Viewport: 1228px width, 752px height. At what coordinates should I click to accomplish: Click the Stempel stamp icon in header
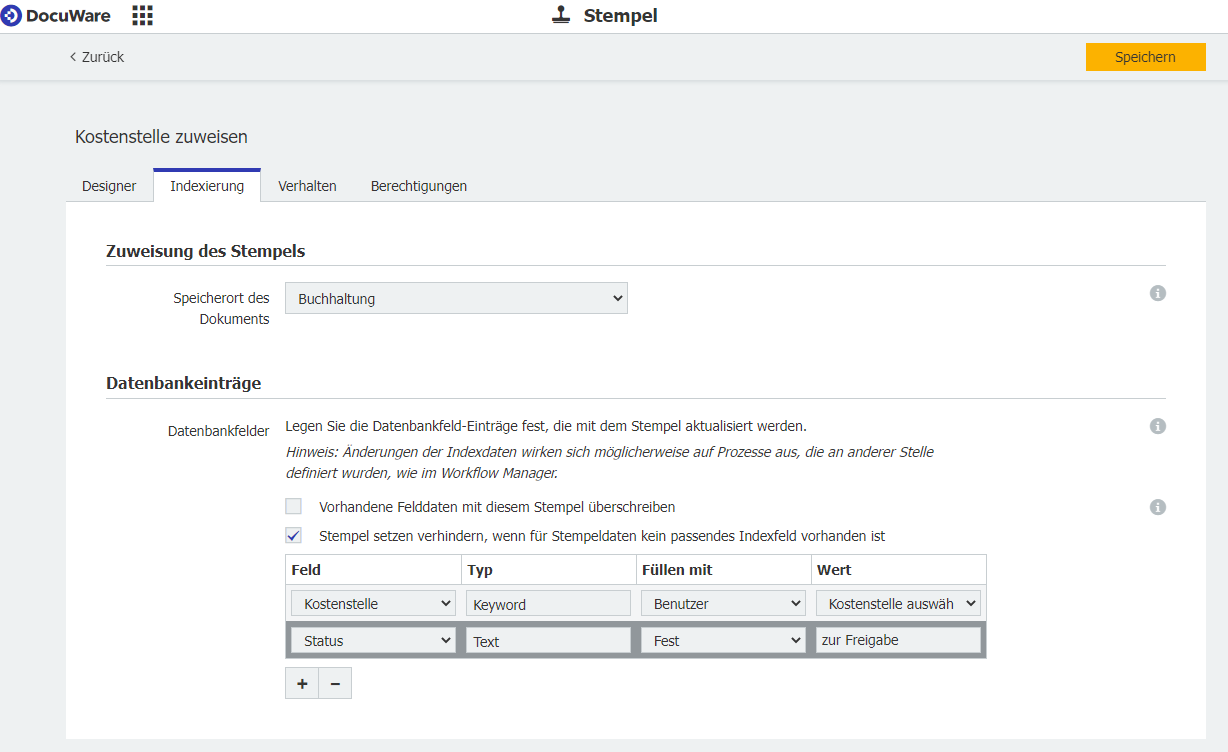(x=561, y=16)
